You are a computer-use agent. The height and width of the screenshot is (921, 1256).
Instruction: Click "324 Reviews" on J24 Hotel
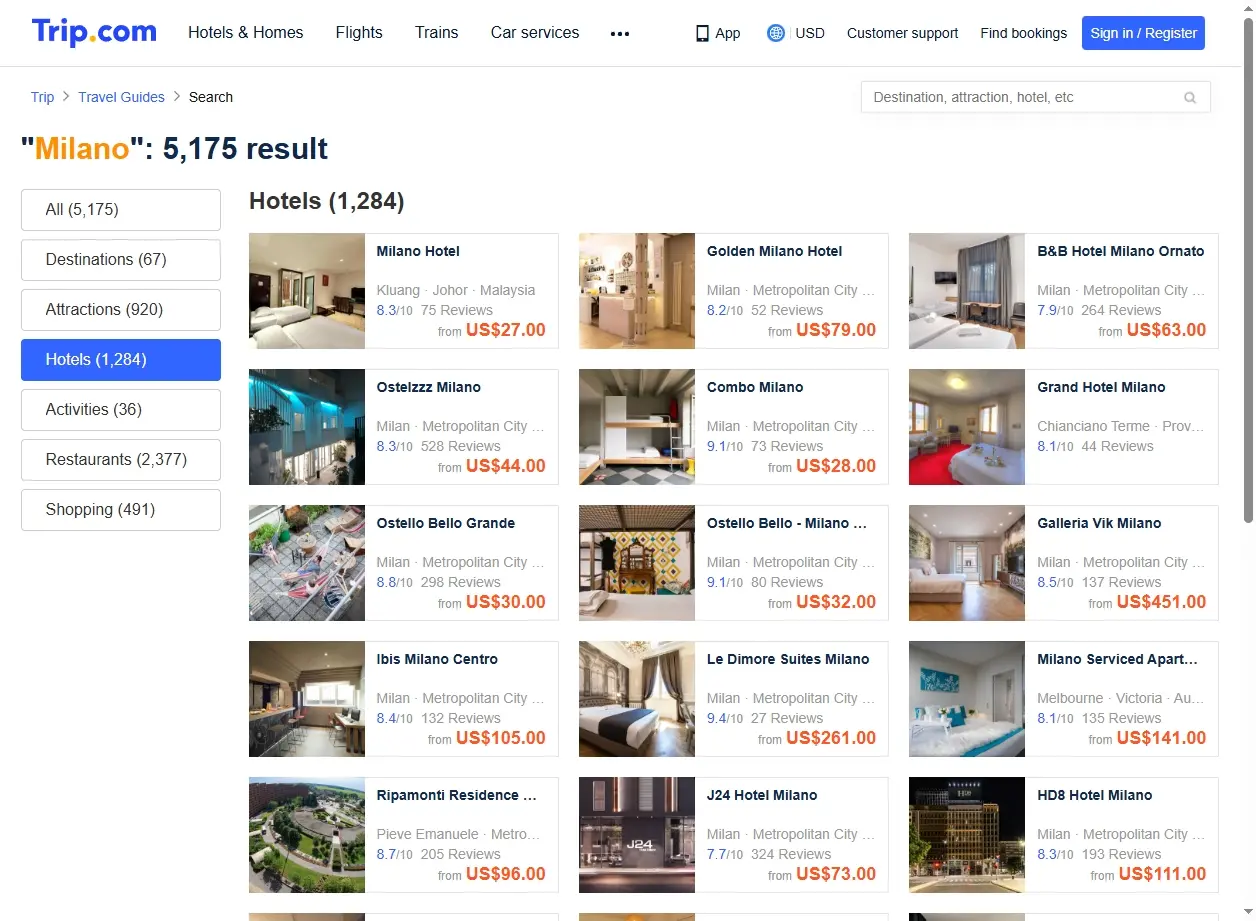tap(790, 854)
